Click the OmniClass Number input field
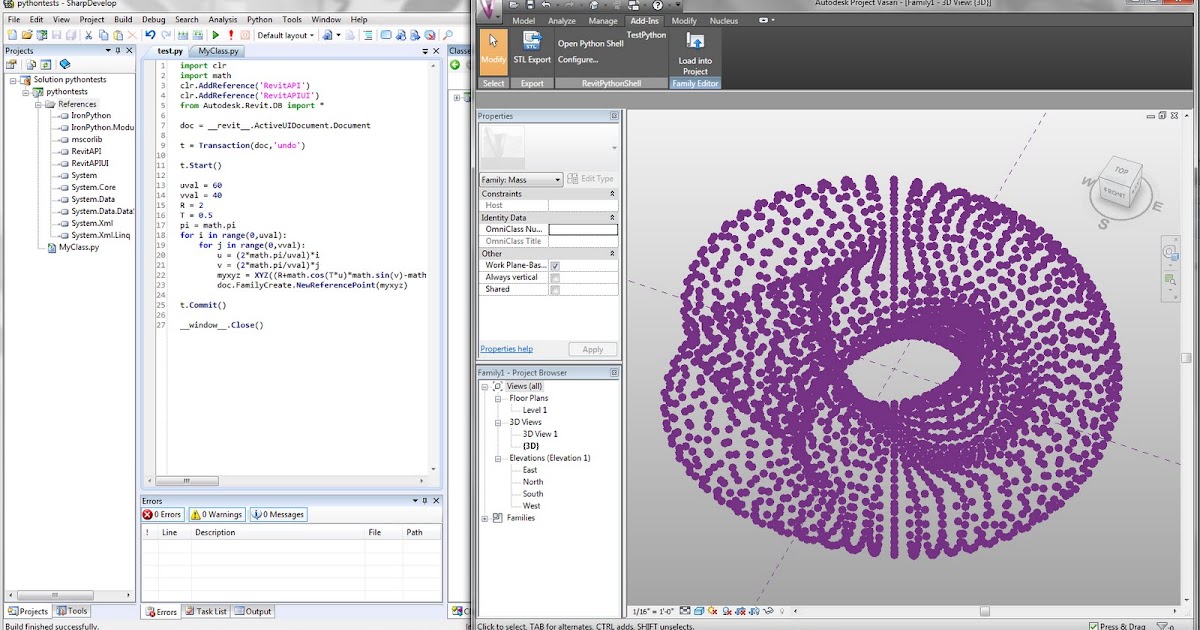Viewport: 1200px width, 630px height. click(x=582, y=229)
